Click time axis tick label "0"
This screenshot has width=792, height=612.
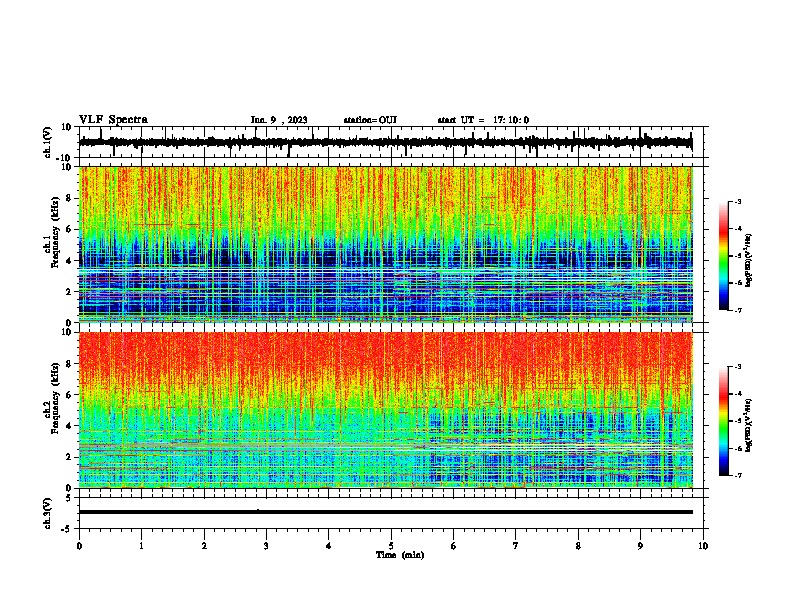pyautogui.click(x=79, y=546)
